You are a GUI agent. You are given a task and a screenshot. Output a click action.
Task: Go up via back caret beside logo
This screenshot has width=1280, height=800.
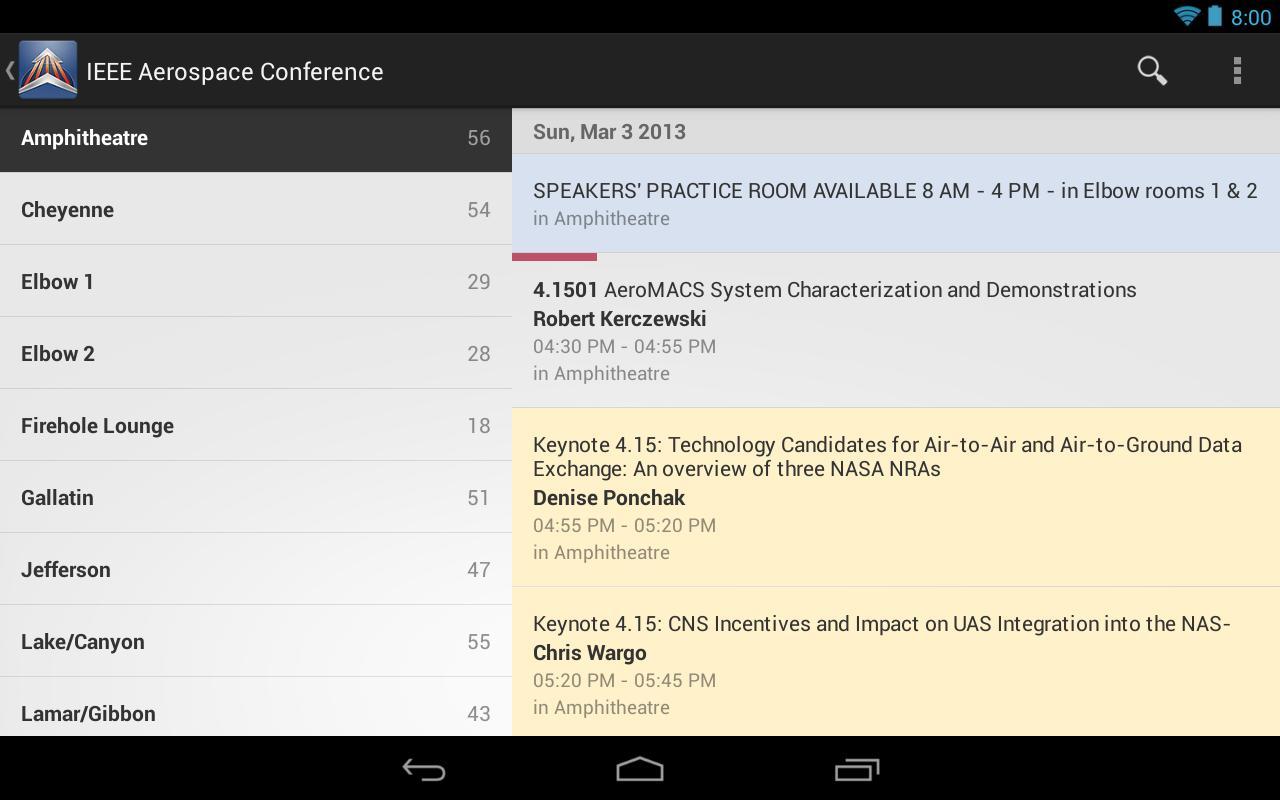[9, 70]
